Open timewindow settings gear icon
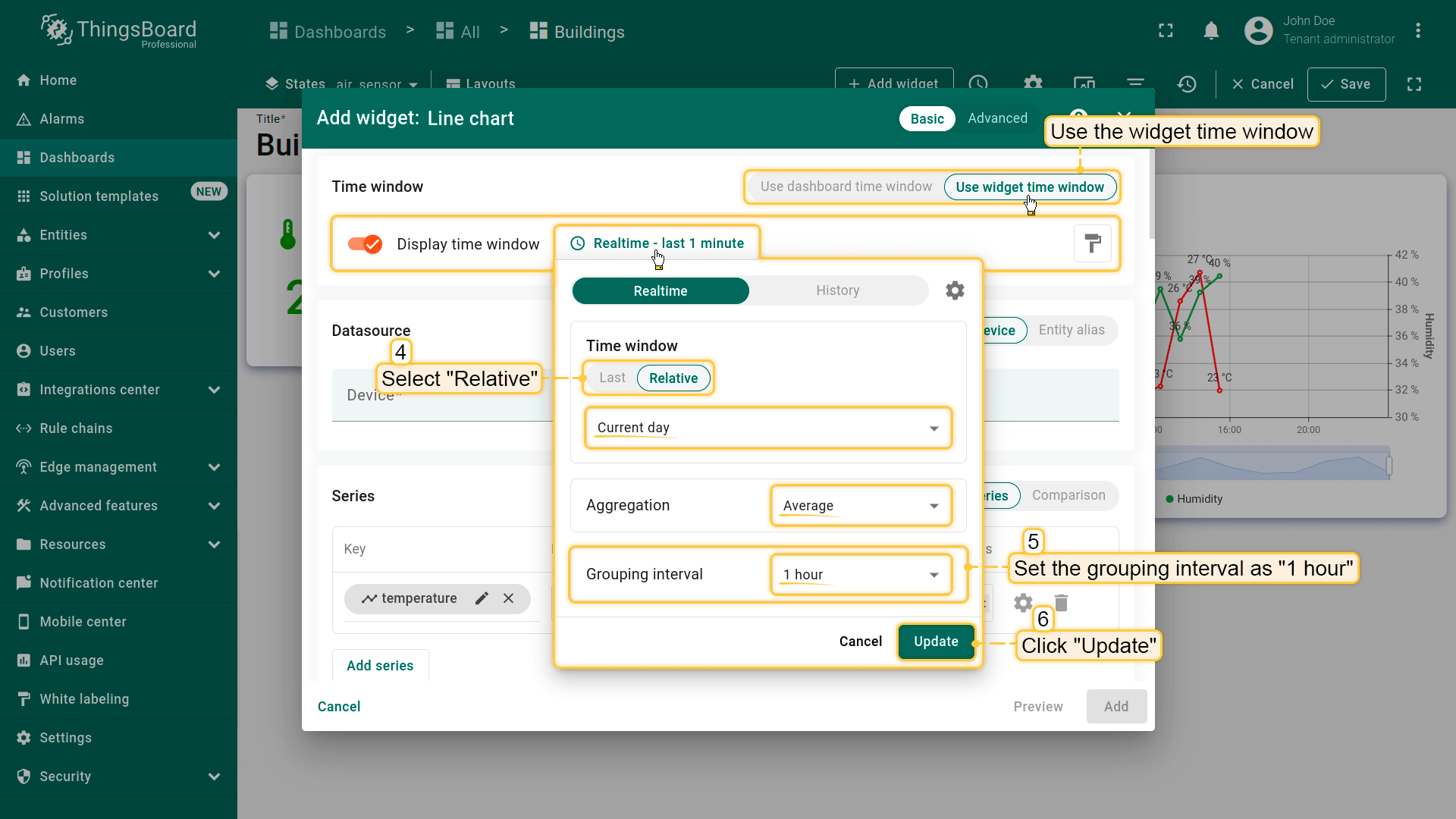Image resolution: width=1456 pixels, height=819 pixels. click(955, 290)
